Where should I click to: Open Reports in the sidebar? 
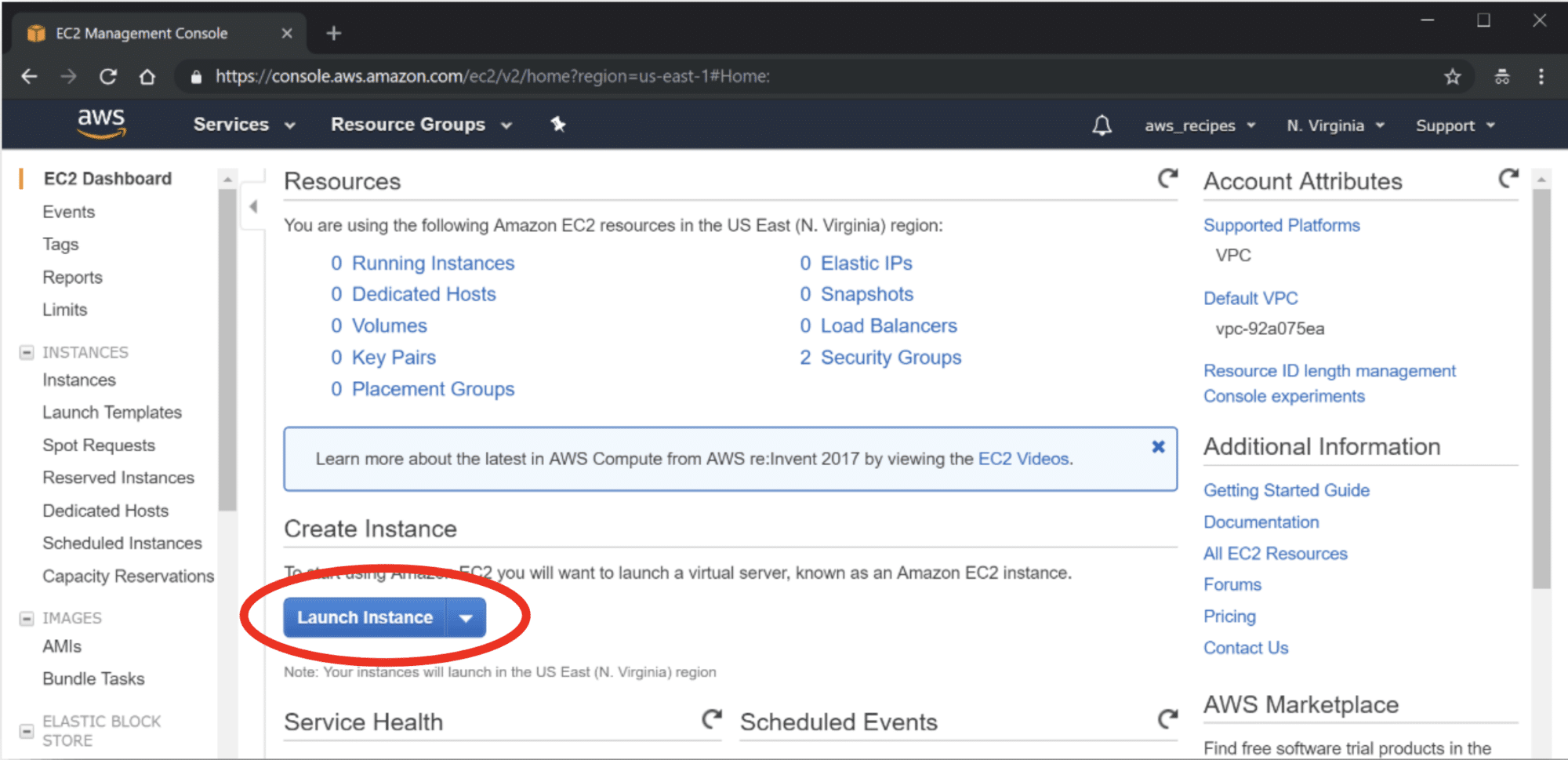click(72, 277)
